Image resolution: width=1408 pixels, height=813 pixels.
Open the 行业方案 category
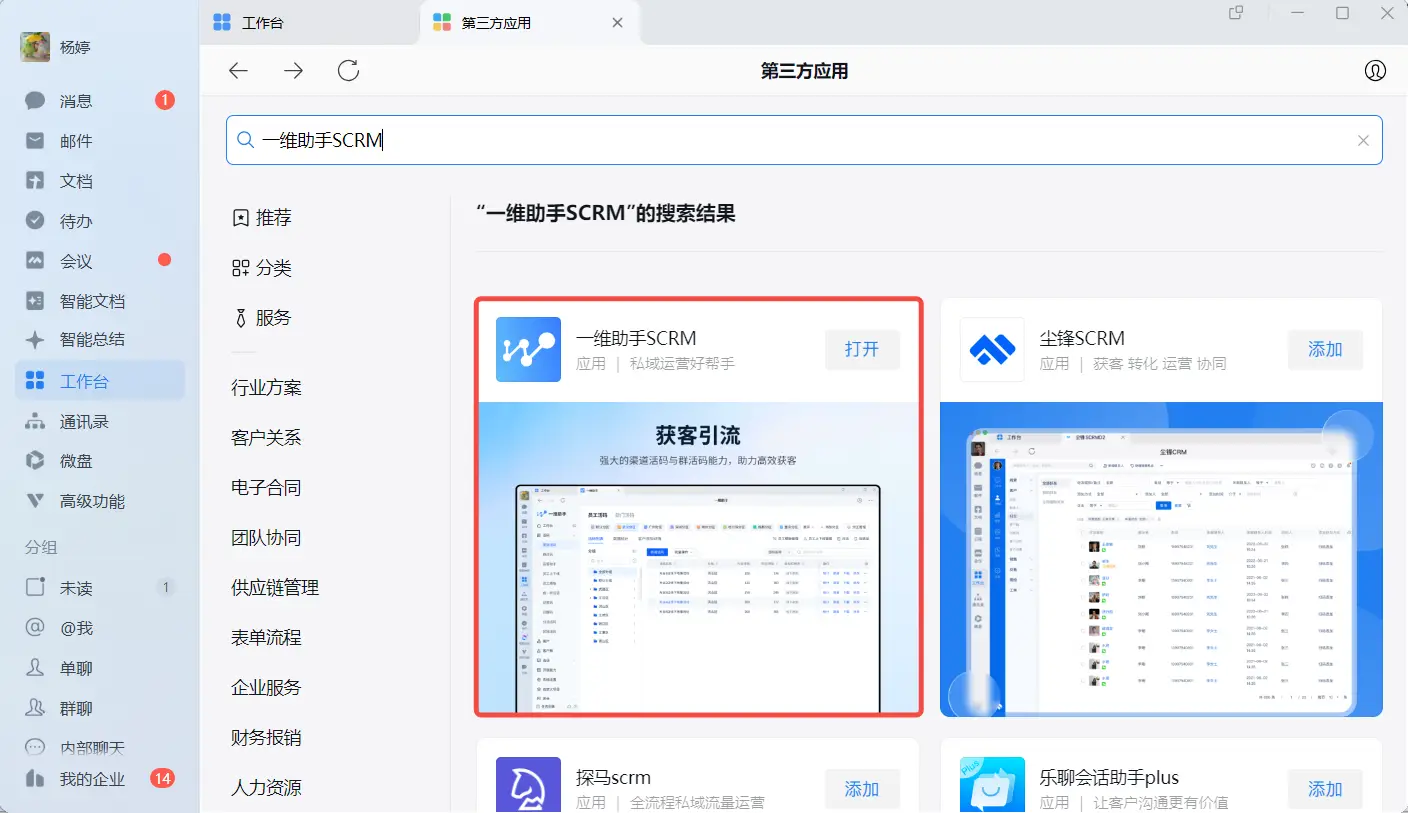pos(266,388)
